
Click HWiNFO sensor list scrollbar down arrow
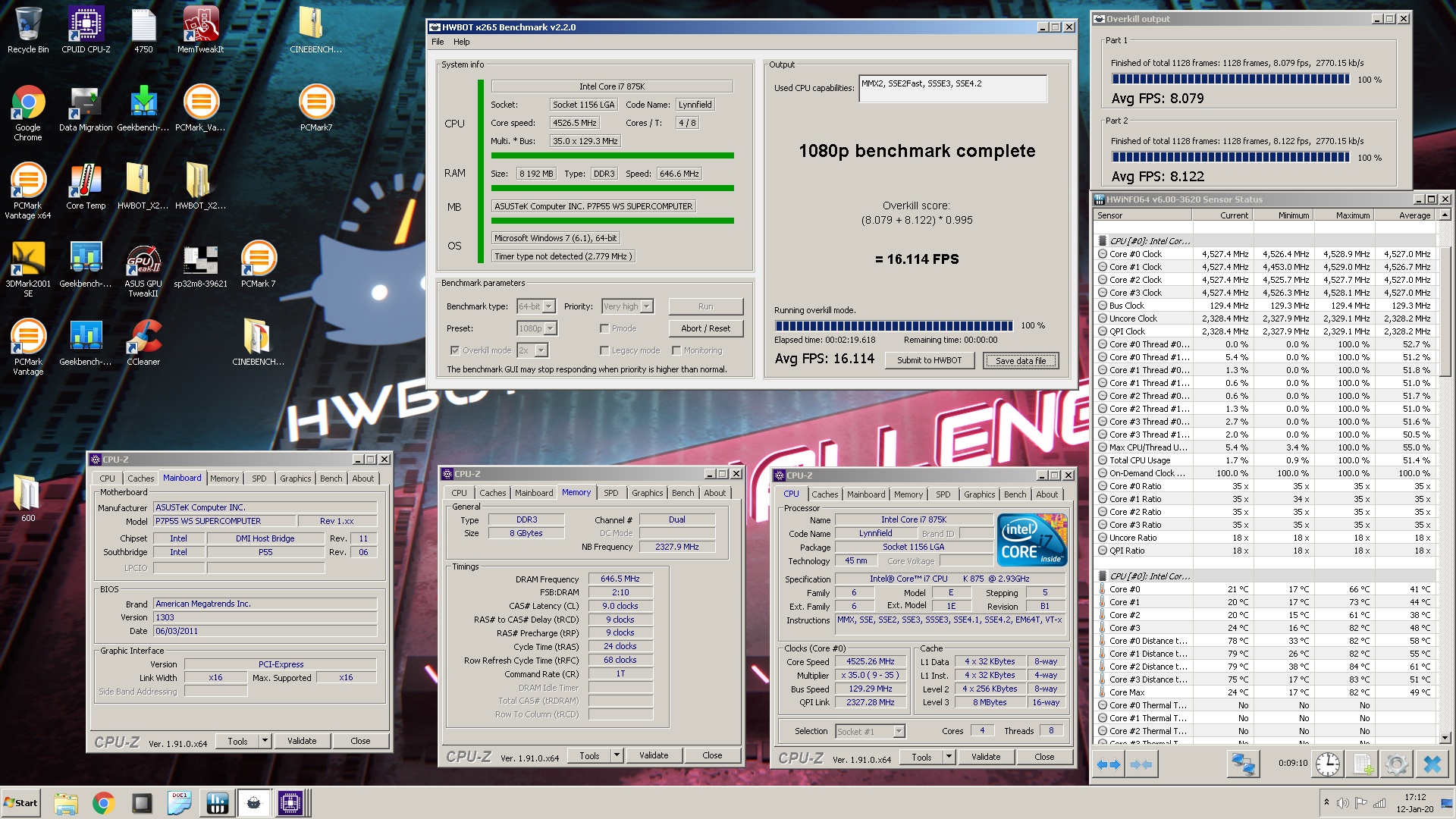(x=1445, y=736)
